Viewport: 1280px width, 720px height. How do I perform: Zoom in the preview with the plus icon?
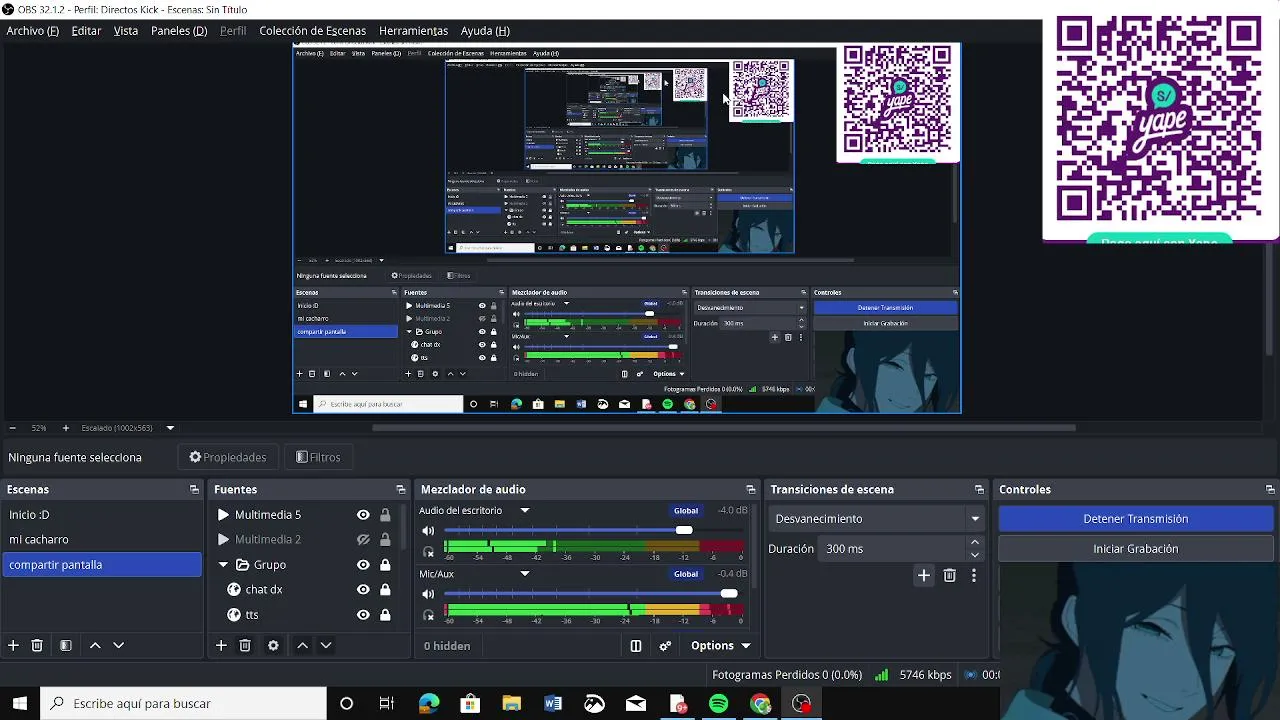[x=66, y=428]
